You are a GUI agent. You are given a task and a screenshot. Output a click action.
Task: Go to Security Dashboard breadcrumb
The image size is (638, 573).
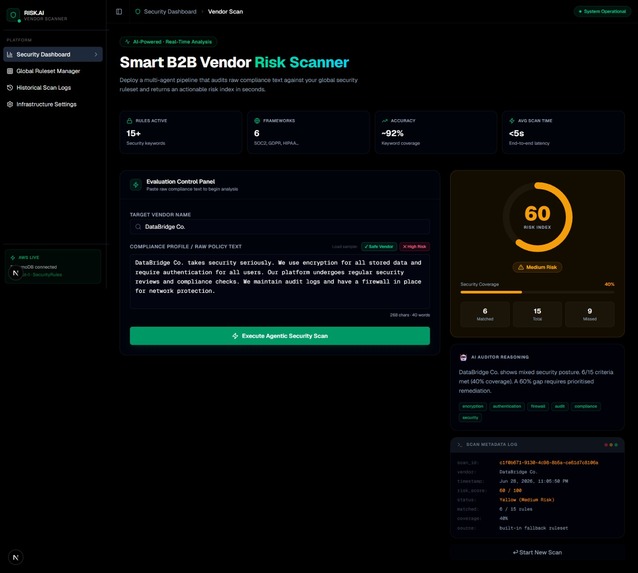click(x=170, y=12)
